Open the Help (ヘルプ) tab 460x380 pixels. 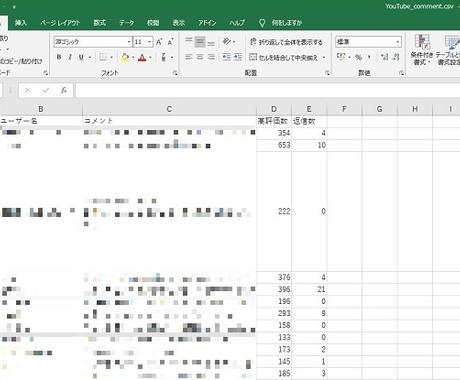coord(237,23)
